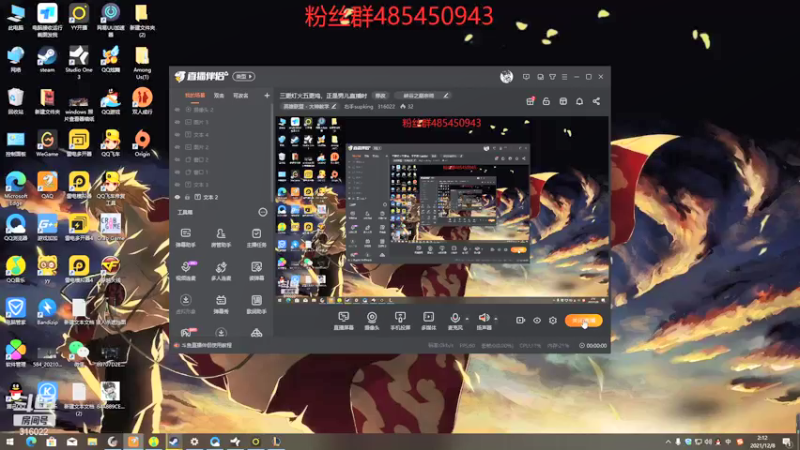Open the gift box icon with red dot
Viewport: 800px width, 450px height.
(530, 101)
